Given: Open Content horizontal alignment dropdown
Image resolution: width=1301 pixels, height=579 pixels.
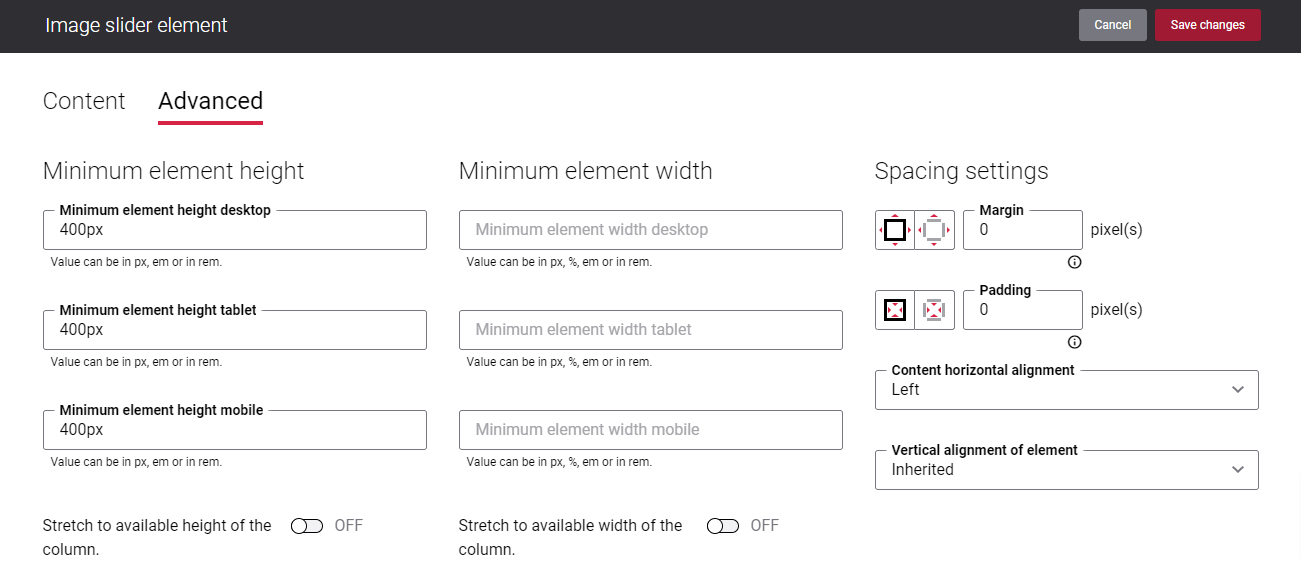Looking at the screenshot, I should [1067, 390].
